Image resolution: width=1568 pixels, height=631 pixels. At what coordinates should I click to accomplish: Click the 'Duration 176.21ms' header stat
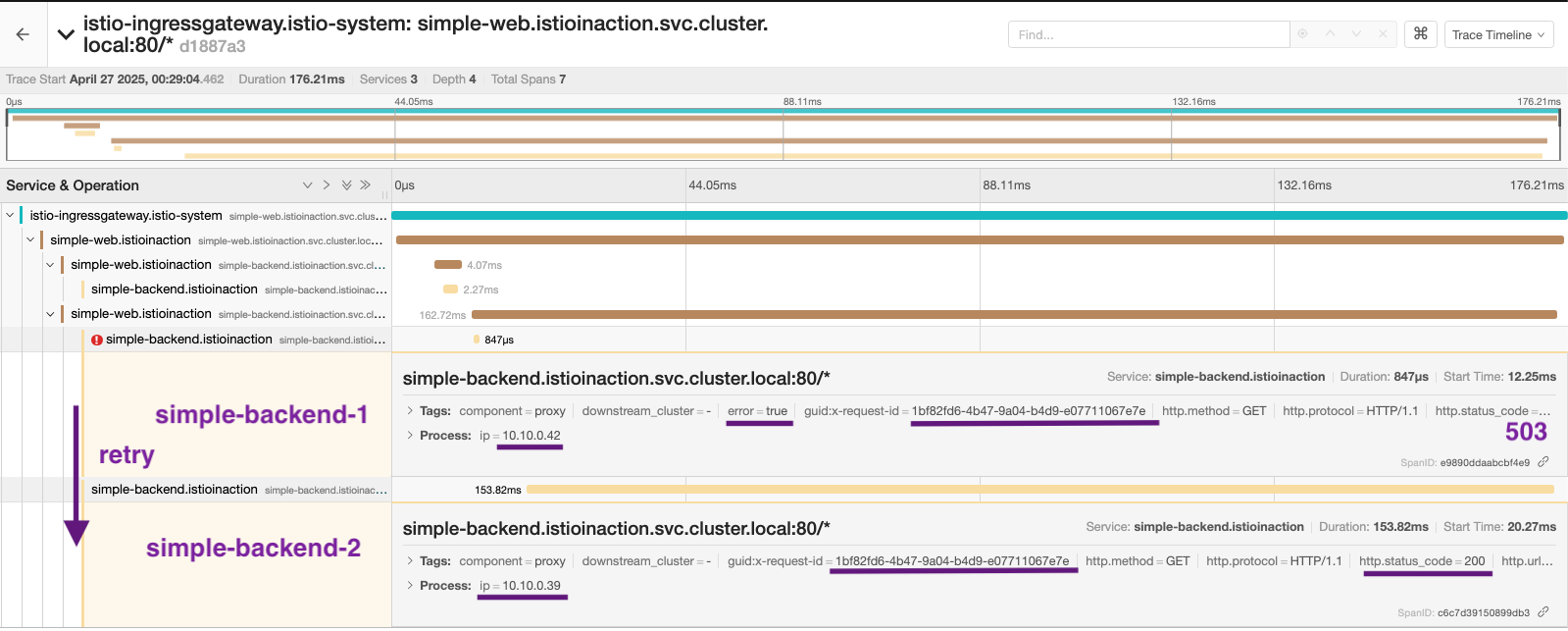click(291, 79)
